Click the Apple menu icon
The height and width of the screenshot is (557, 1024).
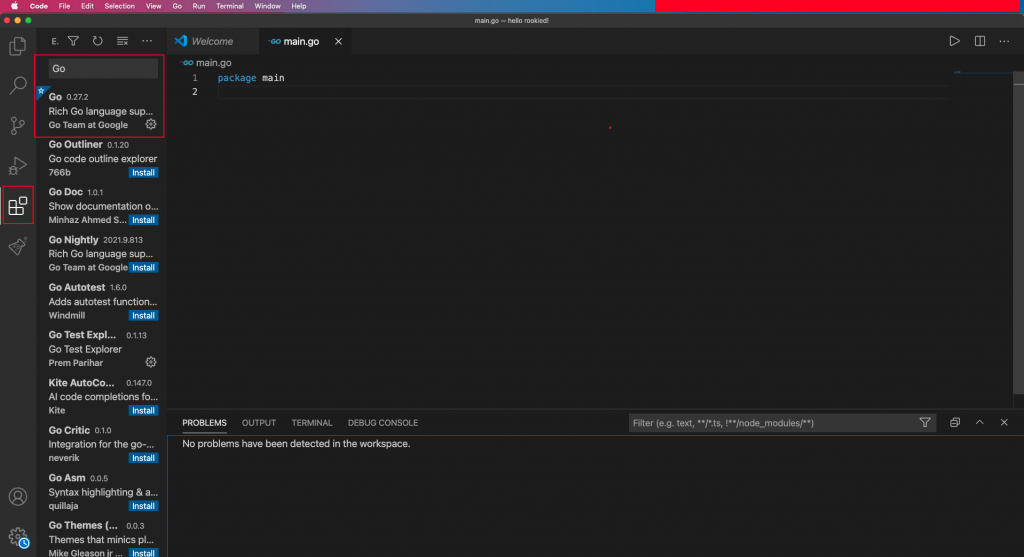14,6
